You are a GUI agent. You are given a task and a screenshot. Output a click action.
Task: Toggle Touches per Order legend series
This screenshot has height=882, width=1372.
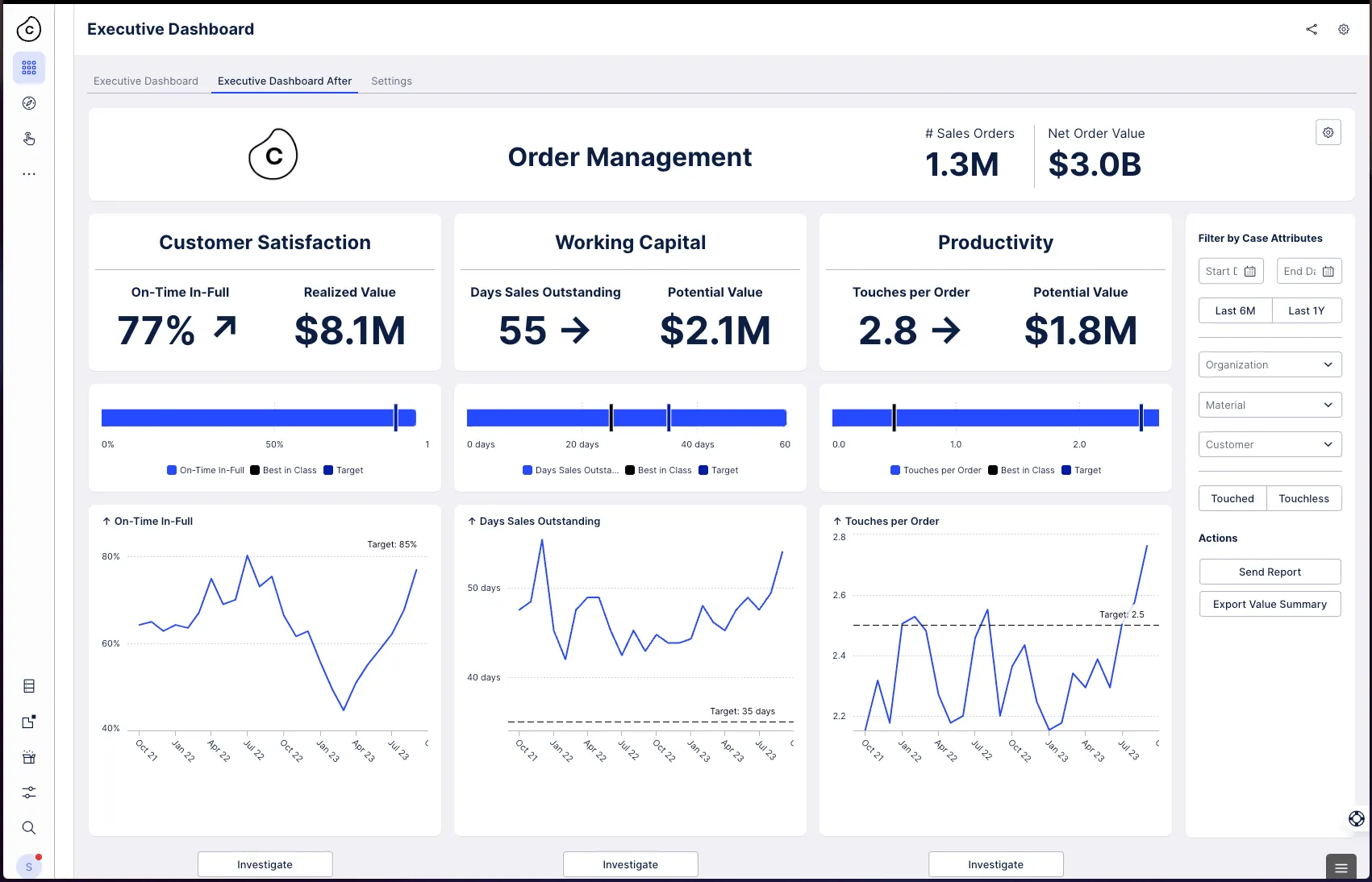[936, 470]
